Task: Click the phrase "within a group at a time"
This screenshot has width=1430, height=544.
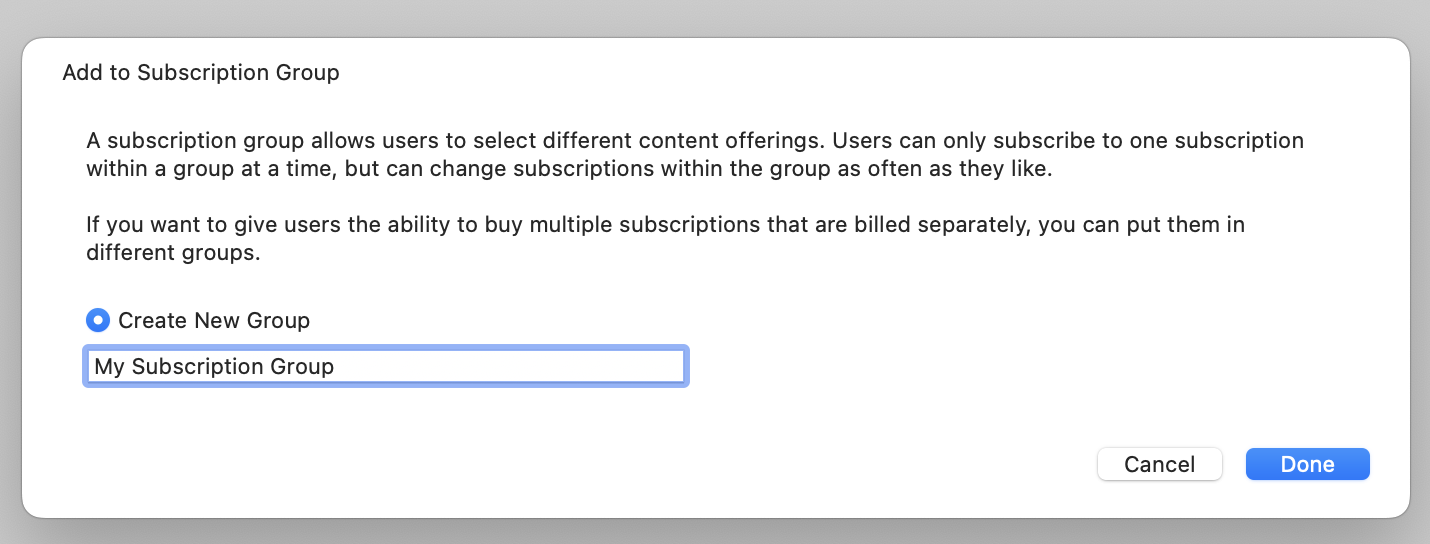Action: [x=210, y=169]
